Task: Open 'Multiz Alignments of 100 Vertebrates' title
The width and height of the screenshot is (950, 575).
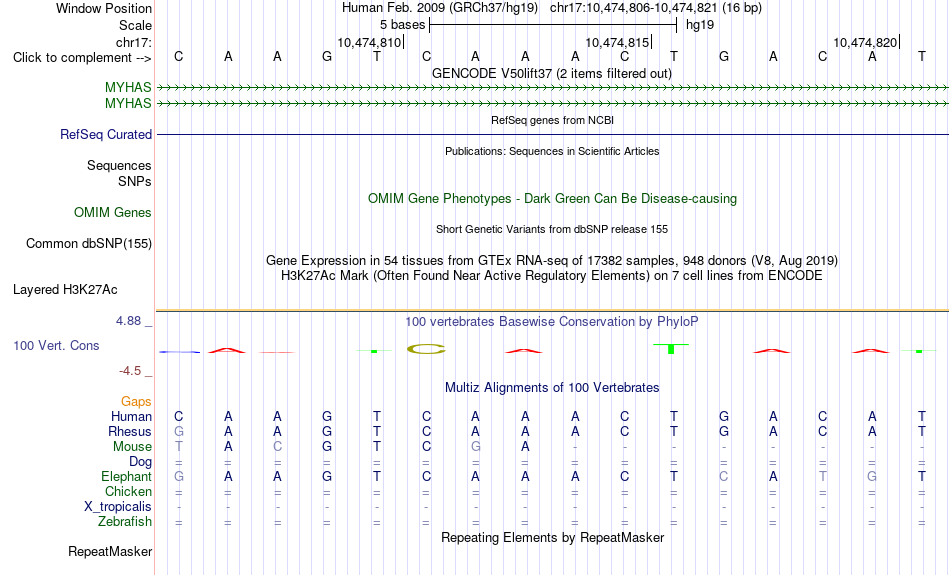Action: [551, 388]
